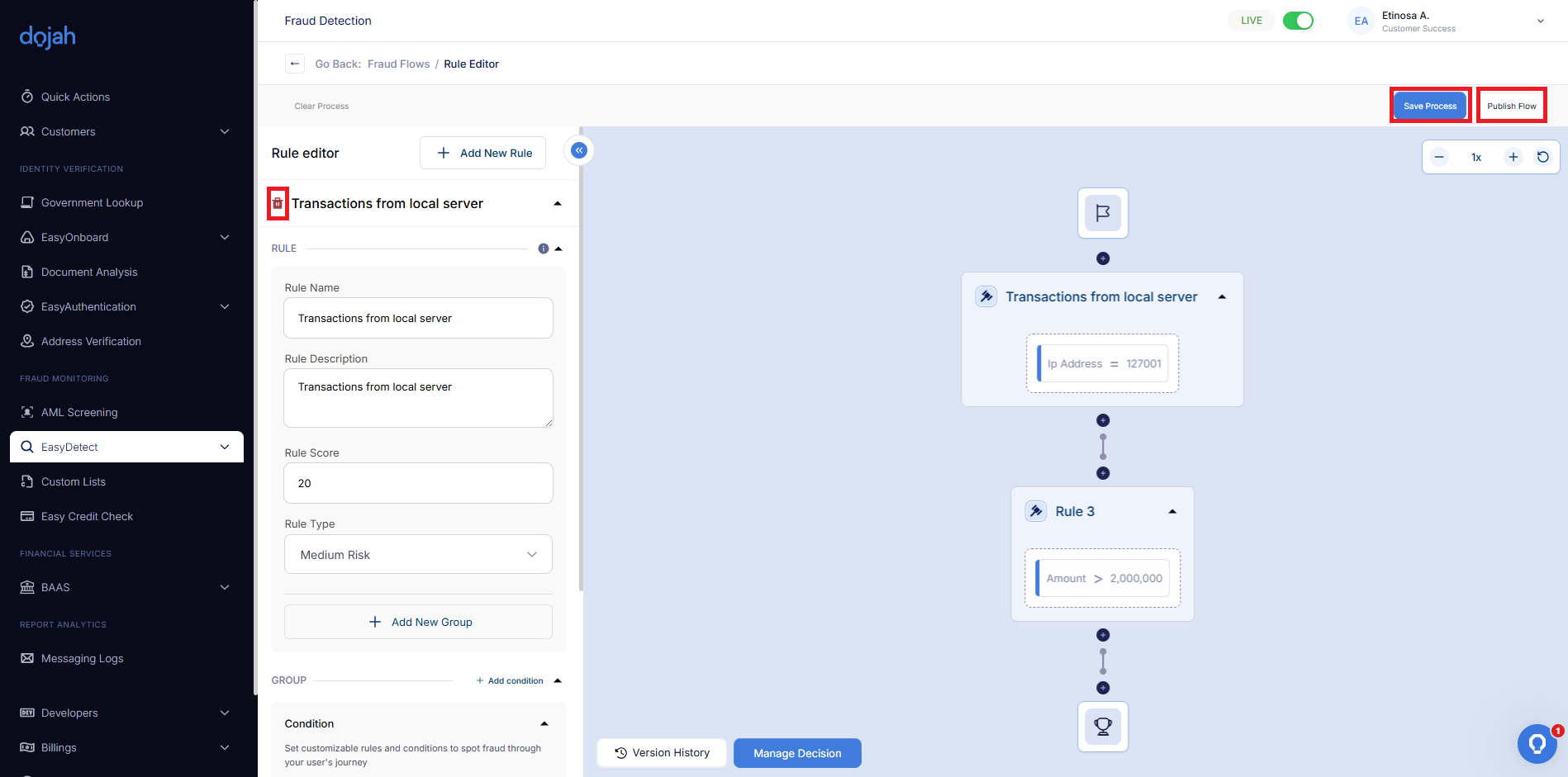The image size is (1568, 777).
Task: Click the Rule Score input field
Action: (418, 483)
